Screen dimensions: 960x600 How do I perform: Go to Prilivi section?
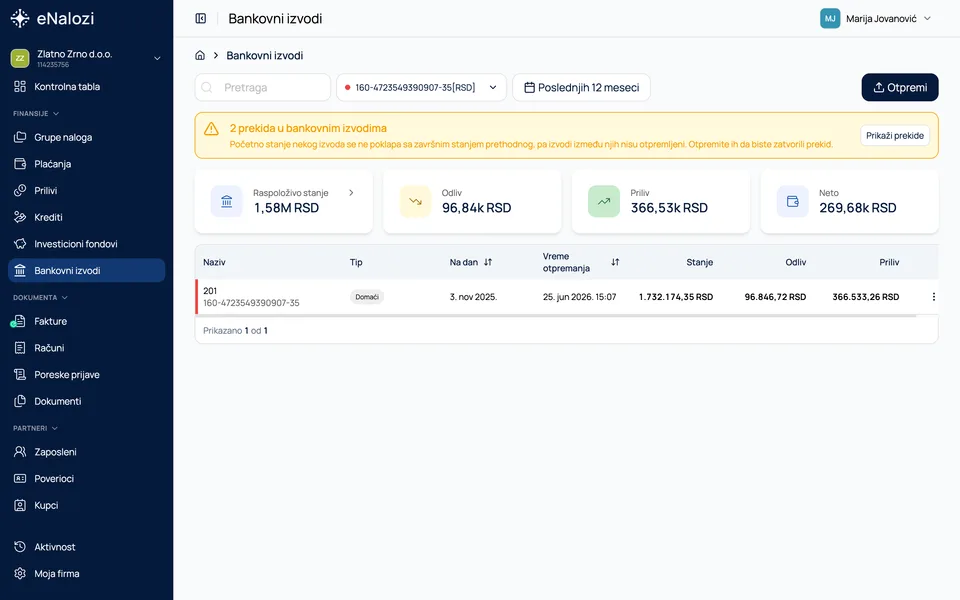[86, 191]
